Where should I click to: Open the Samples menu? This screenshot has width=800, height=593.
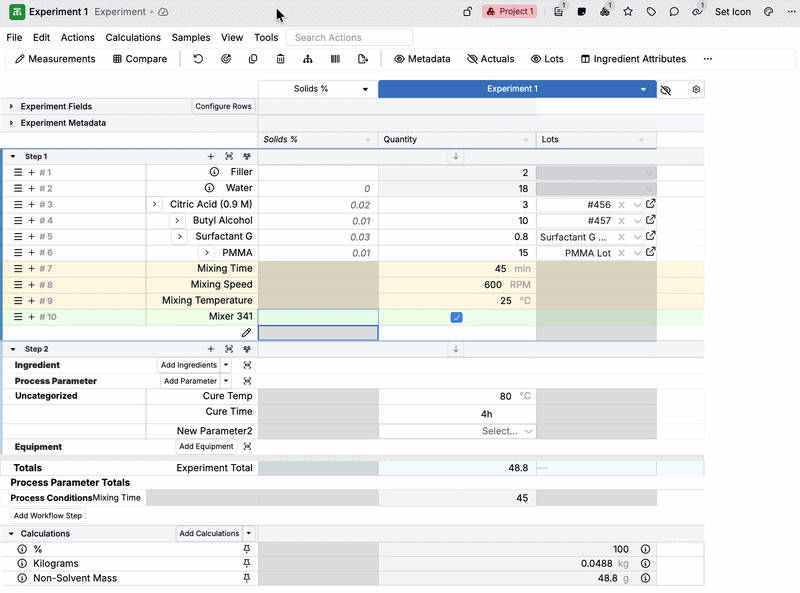click(191, 38)
